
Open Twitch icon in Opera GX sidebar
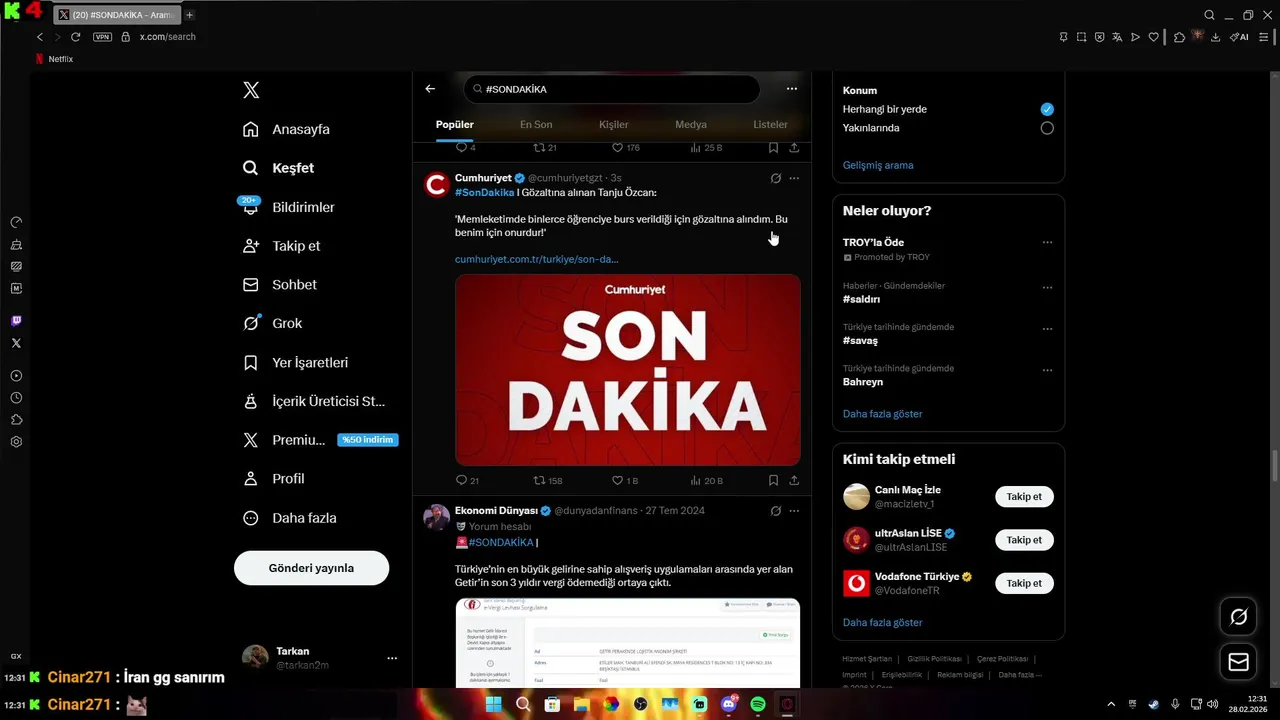point(16,321)
